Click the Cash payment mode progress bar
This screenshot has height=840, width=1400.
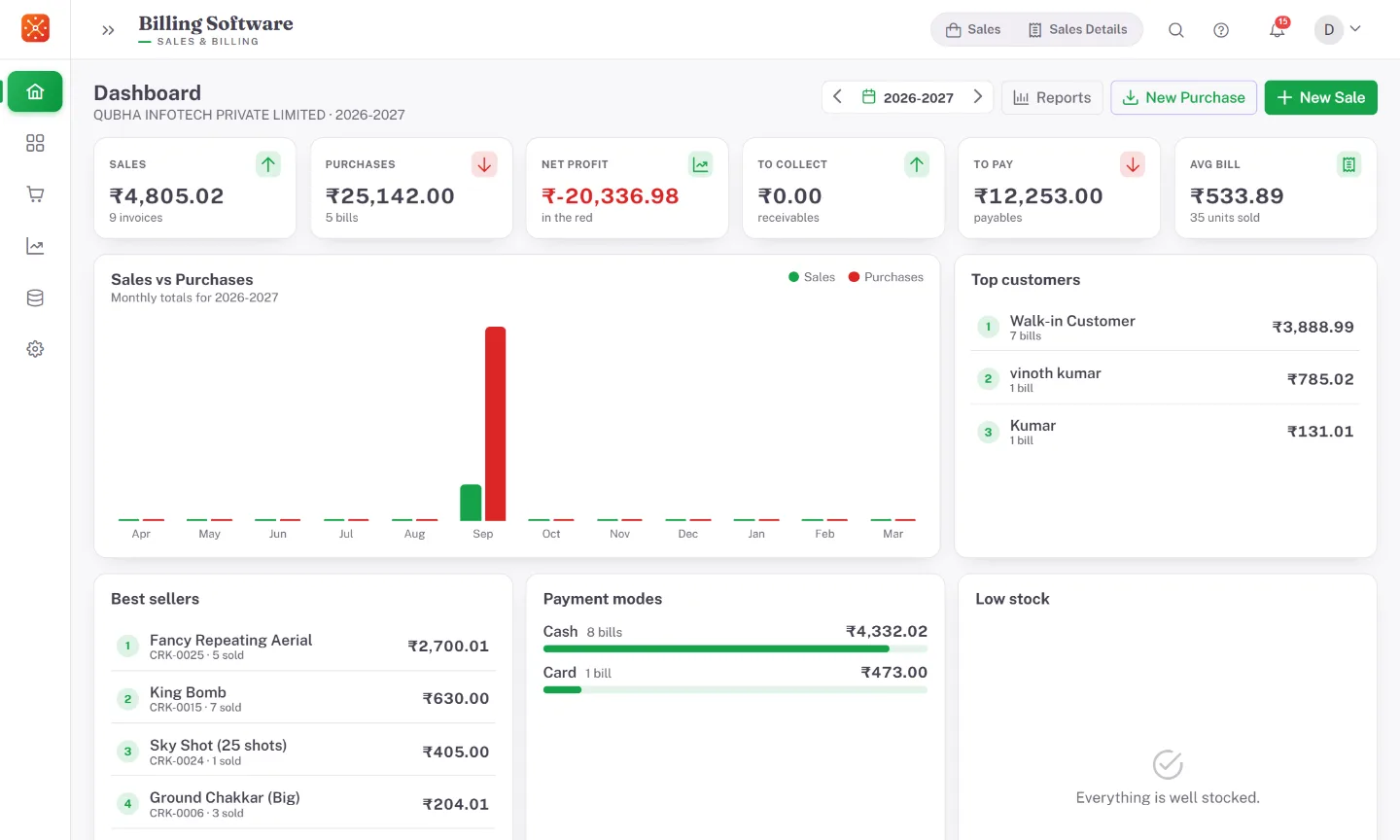[735, 648]
